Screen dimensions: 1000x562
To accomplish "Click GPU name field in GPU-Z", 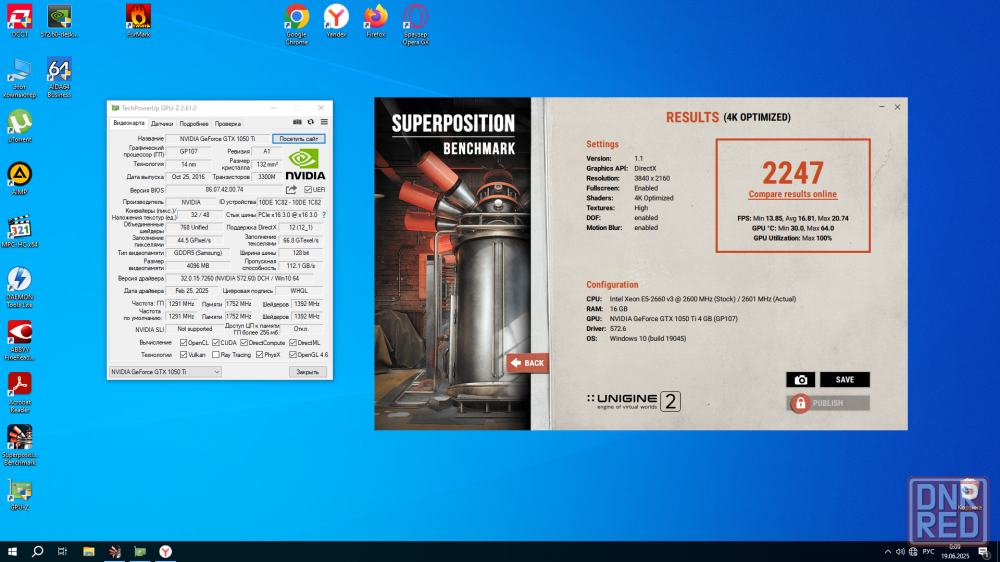I will tap(217, 138).
